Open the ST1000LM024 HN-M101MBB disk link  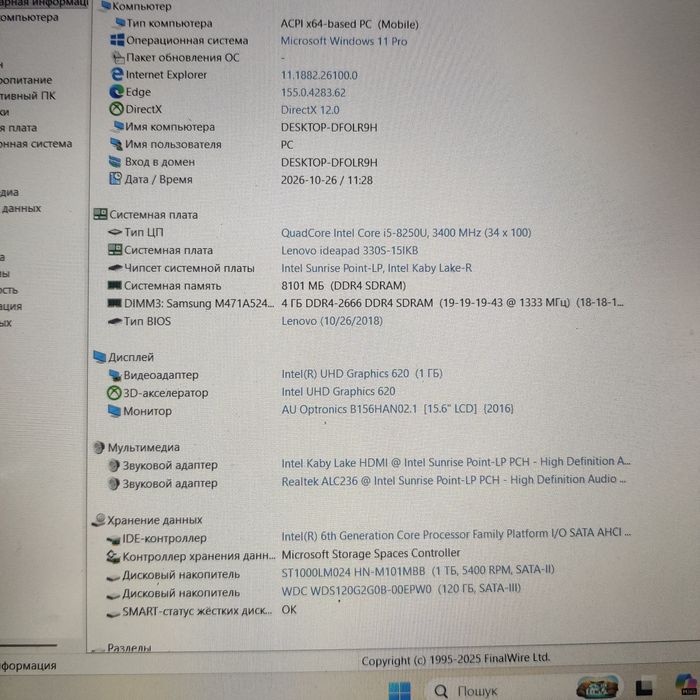[418, 571]
